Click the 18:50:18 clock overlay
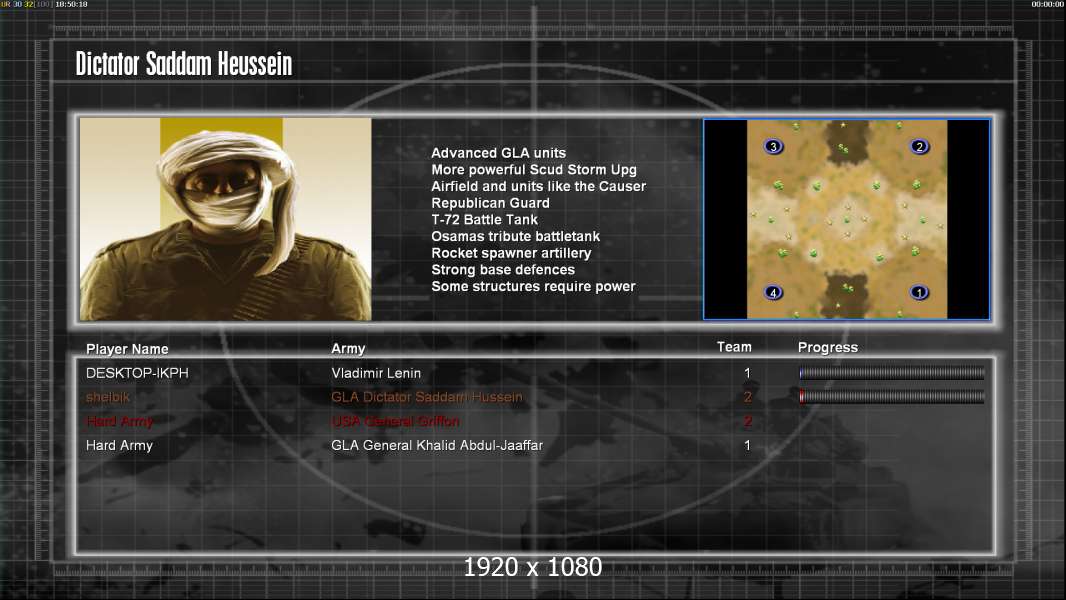This screenshot has width=1066, height=600. [71, 4]
